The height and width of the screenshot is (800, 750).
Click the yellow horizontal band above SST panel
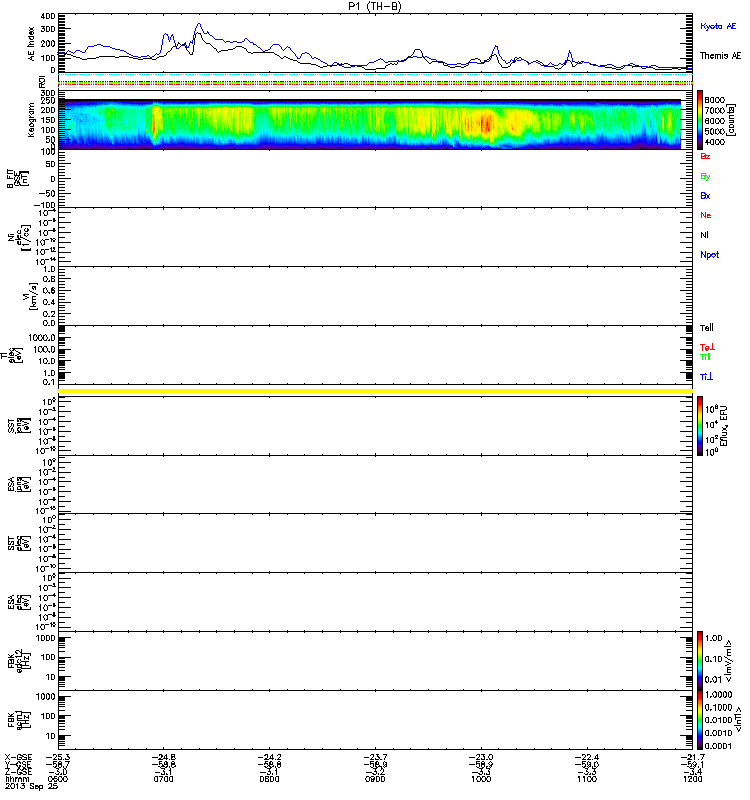[375, 390]
